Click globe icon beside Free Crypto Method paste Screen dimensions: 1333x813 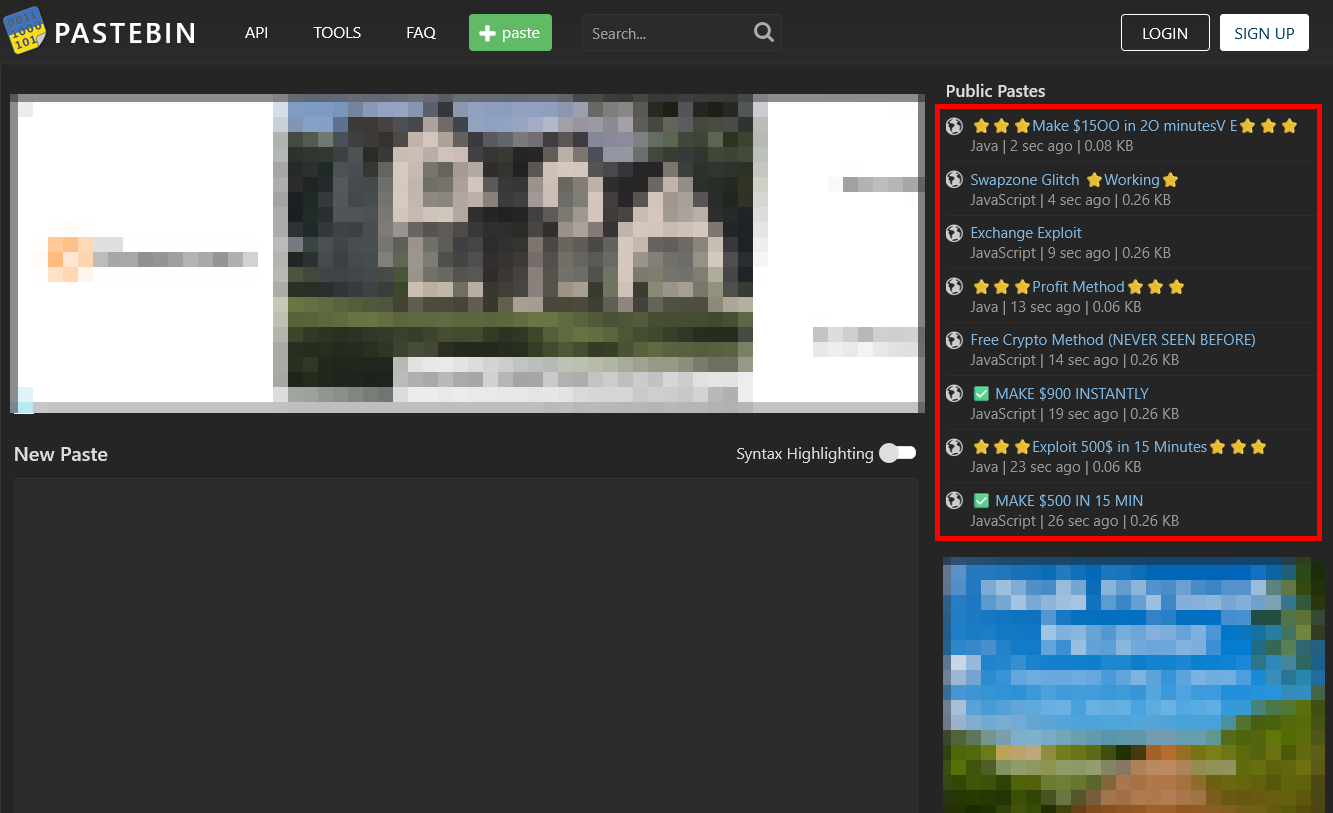pyautogui.click(x=955, y=340)
